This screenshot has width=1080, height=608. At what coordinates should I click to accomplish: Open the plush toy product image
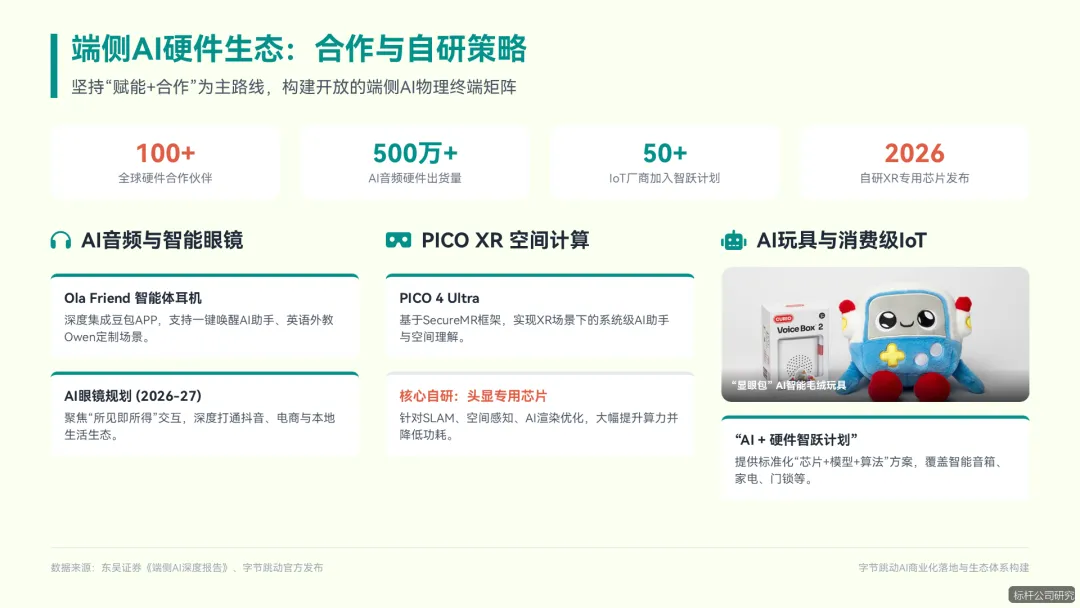(x=875, y=334)
